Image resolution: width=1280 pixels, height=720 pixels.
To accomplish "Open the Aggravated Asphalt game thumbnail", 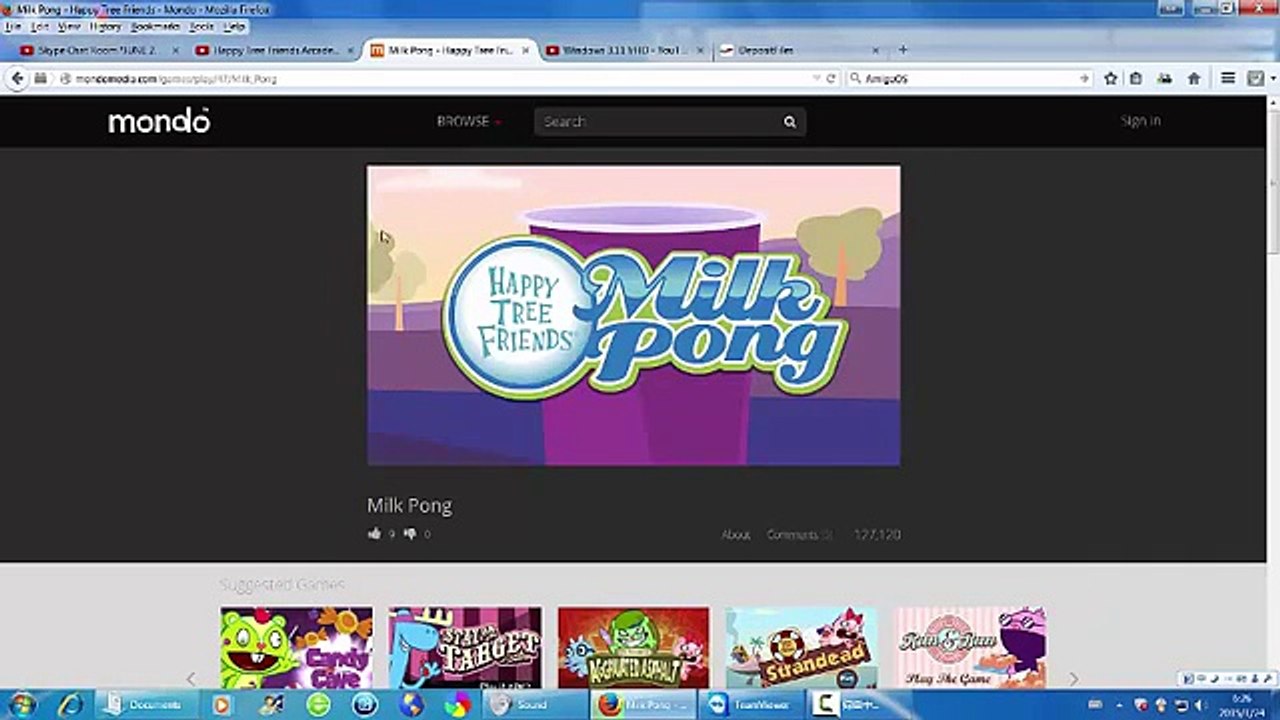I will 634,648.
